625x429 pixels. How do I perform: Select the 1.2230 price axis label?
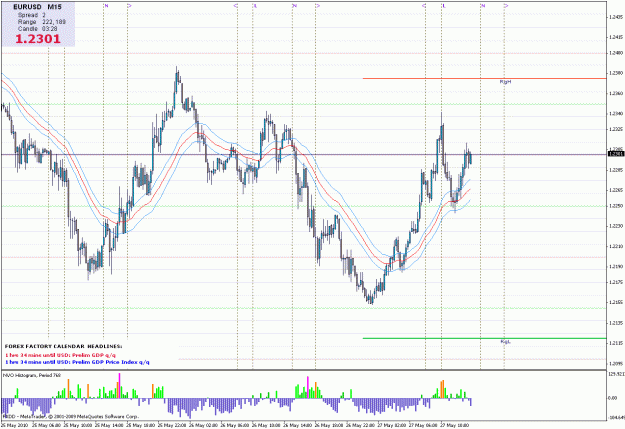(x=616, y=226)
